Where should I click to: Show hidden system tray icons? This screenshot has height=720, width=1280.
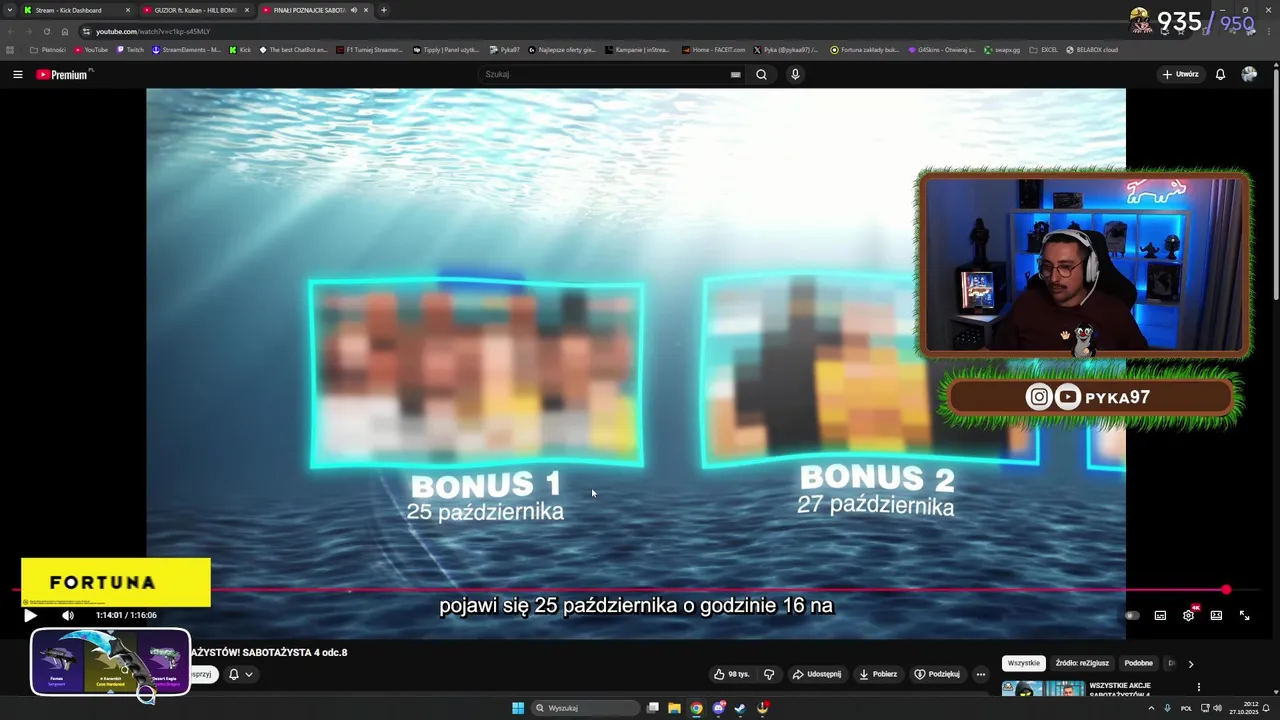tap(1151, 708)
